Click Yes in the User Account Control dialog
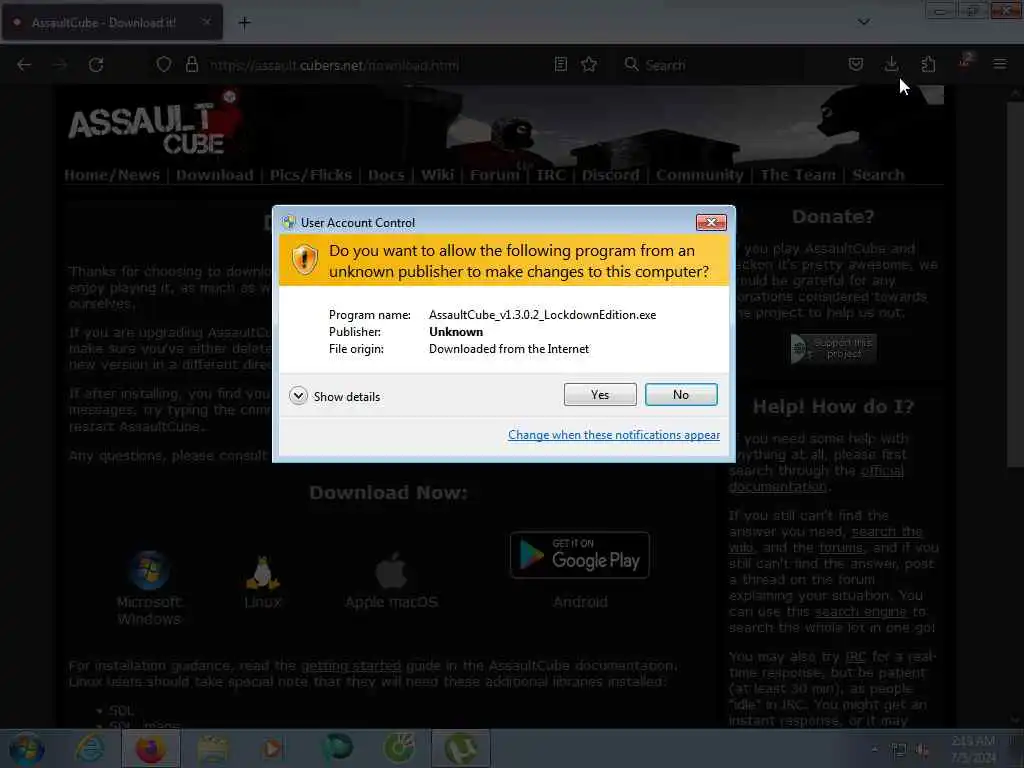 (x=600, y=394)
